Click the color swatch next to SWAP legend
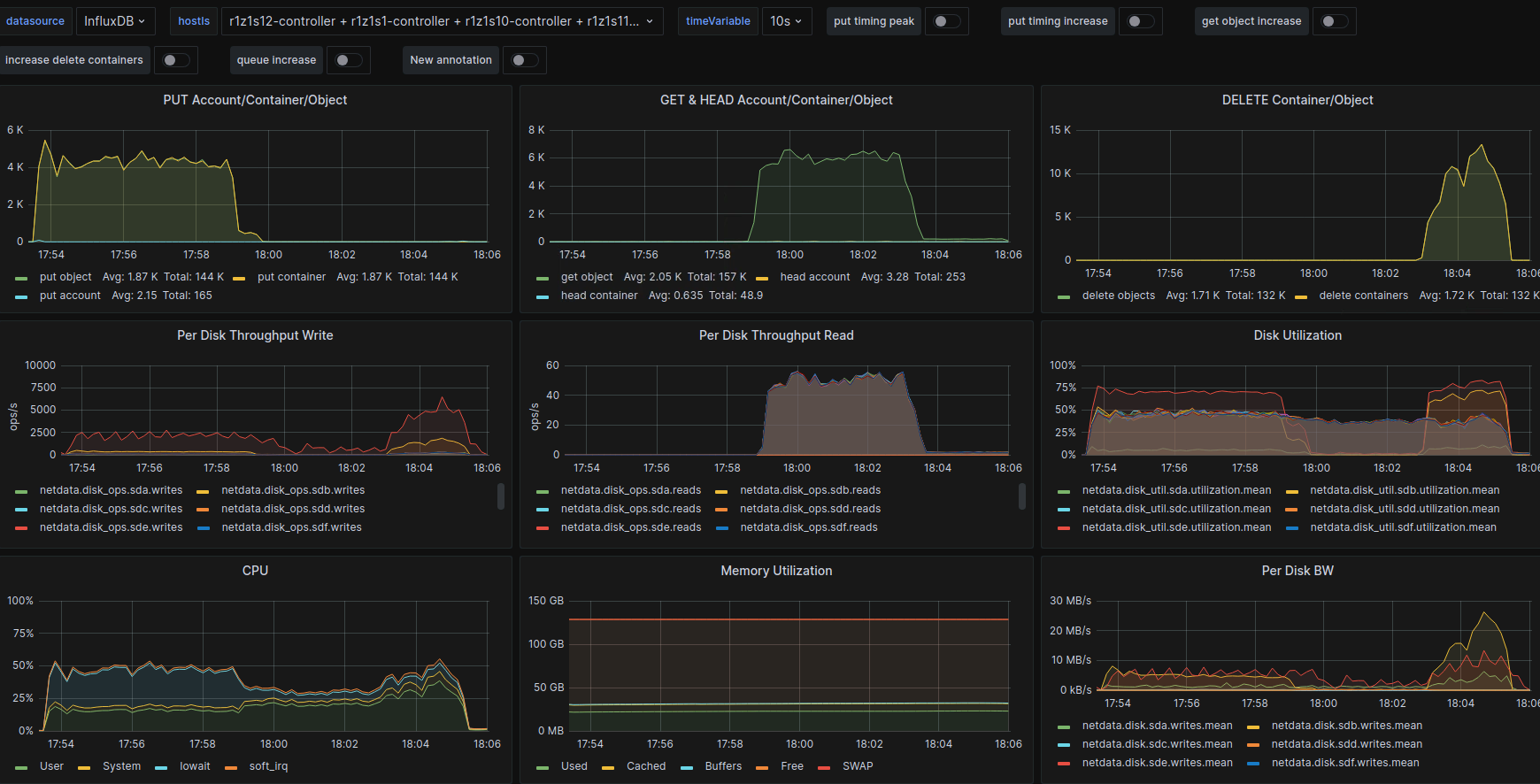 pyautogui.click(x=824, y=767)
